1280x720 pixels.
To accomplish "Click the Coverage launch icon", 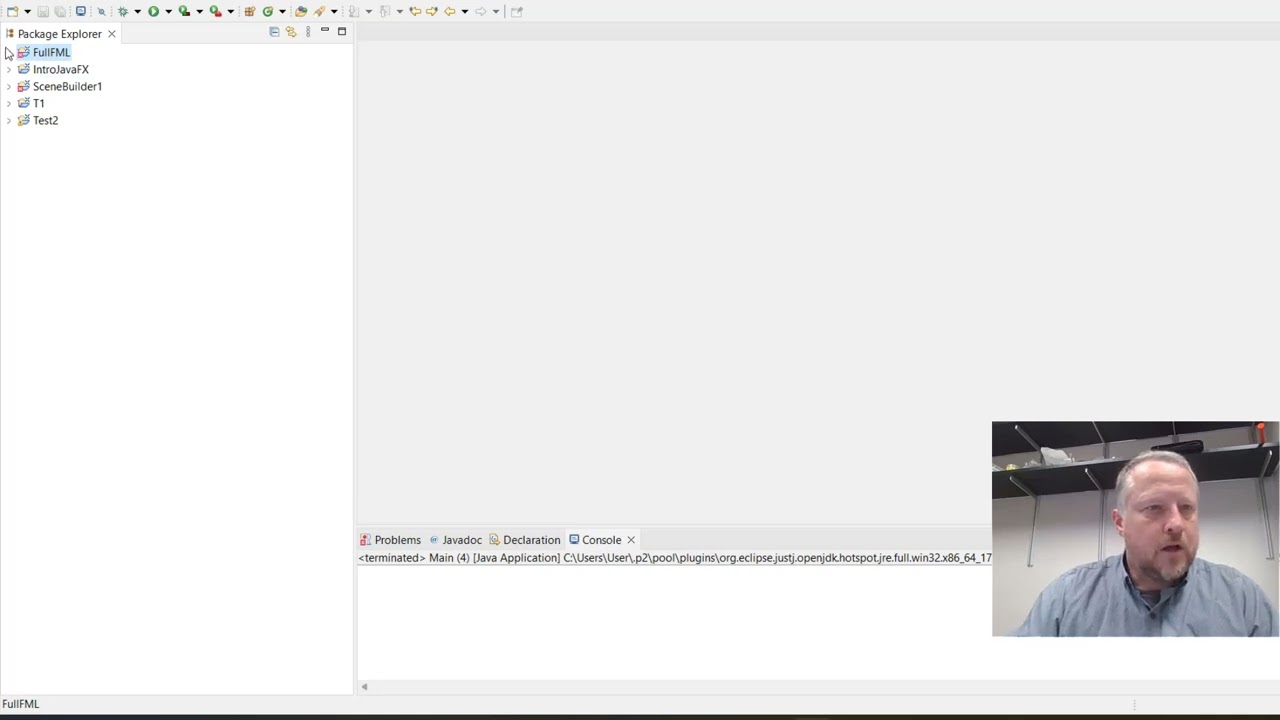I will point(184,11).
